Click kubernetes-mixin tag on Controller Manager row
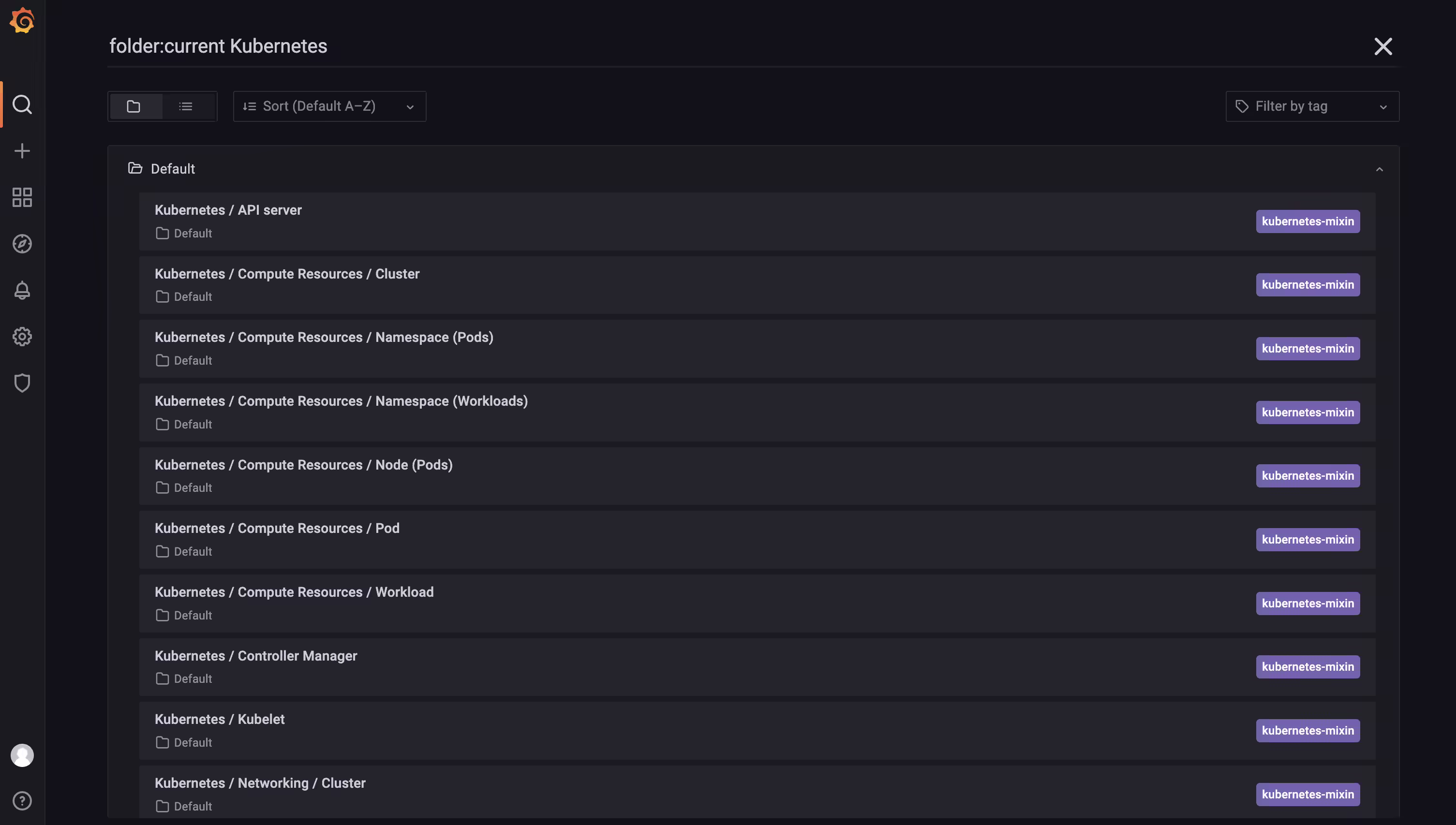Screen dimensions: 1456x825 1307,667
